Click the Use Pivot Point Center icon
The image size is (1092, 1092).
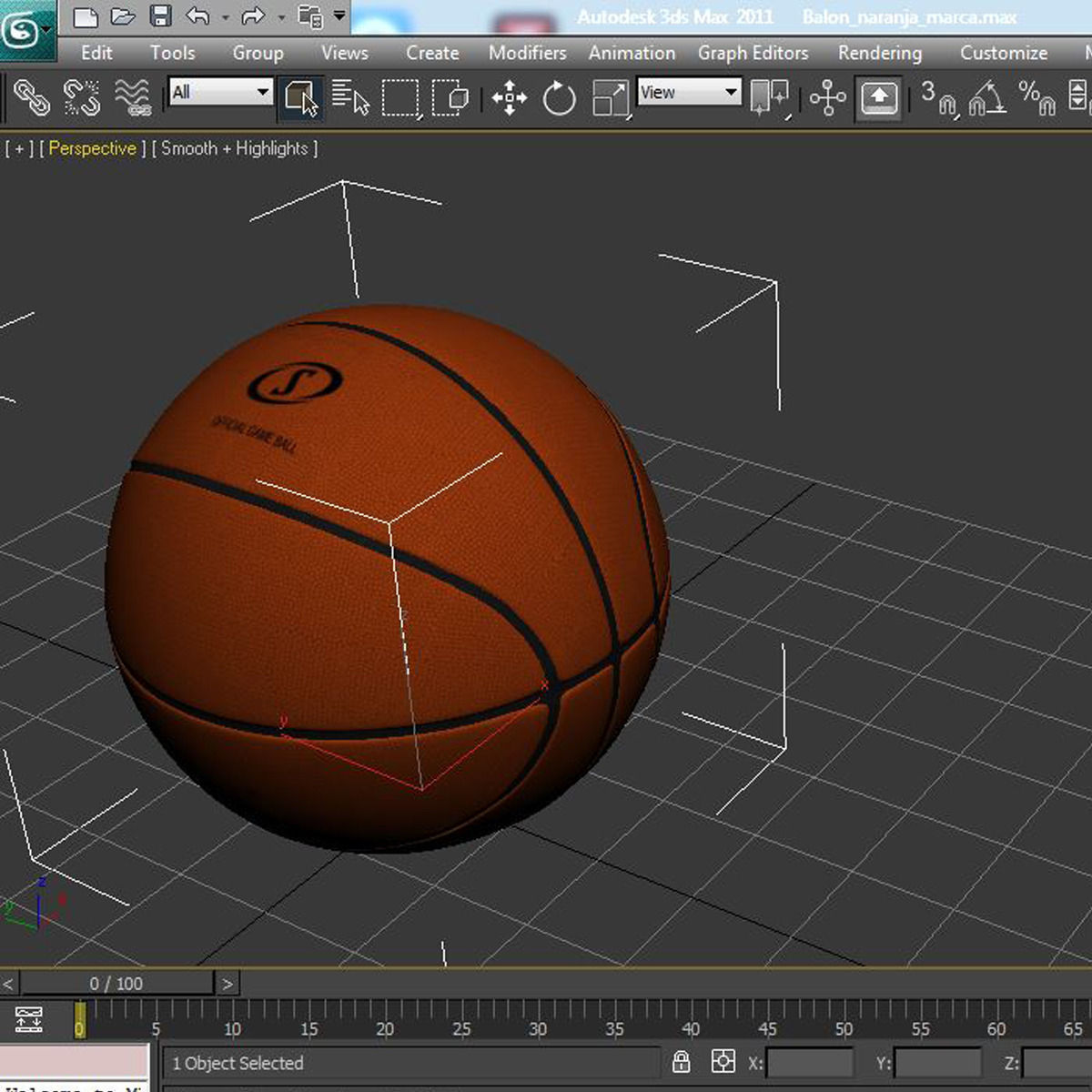coord(770,97)
